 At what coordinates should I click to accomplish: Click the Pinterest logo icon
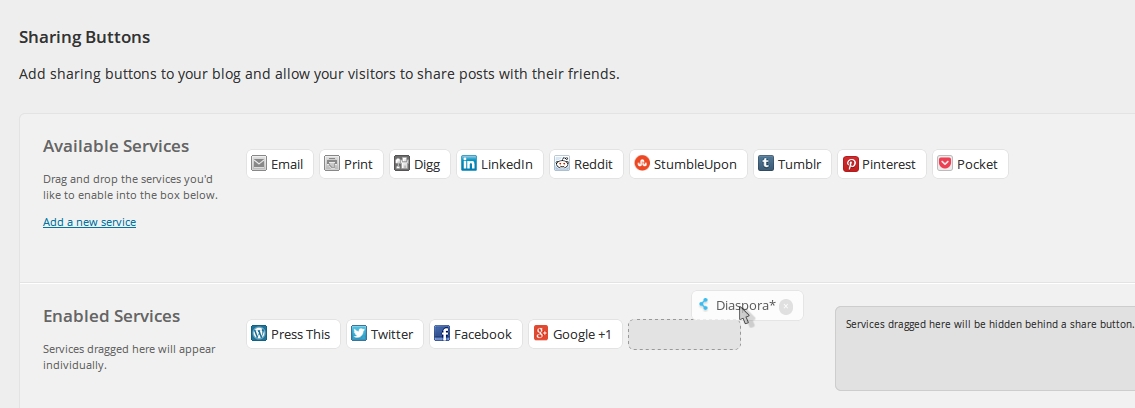click(x=850, y=164)
